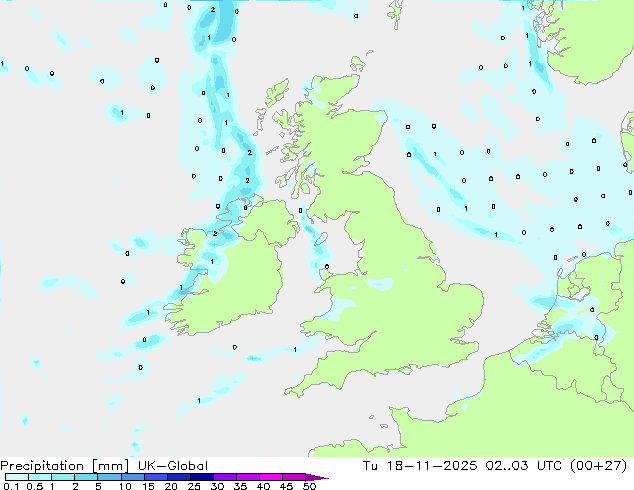Screen dimensions: 634x490
Task: Click the Isle of Man on the map
Action: tap(321, 239)
